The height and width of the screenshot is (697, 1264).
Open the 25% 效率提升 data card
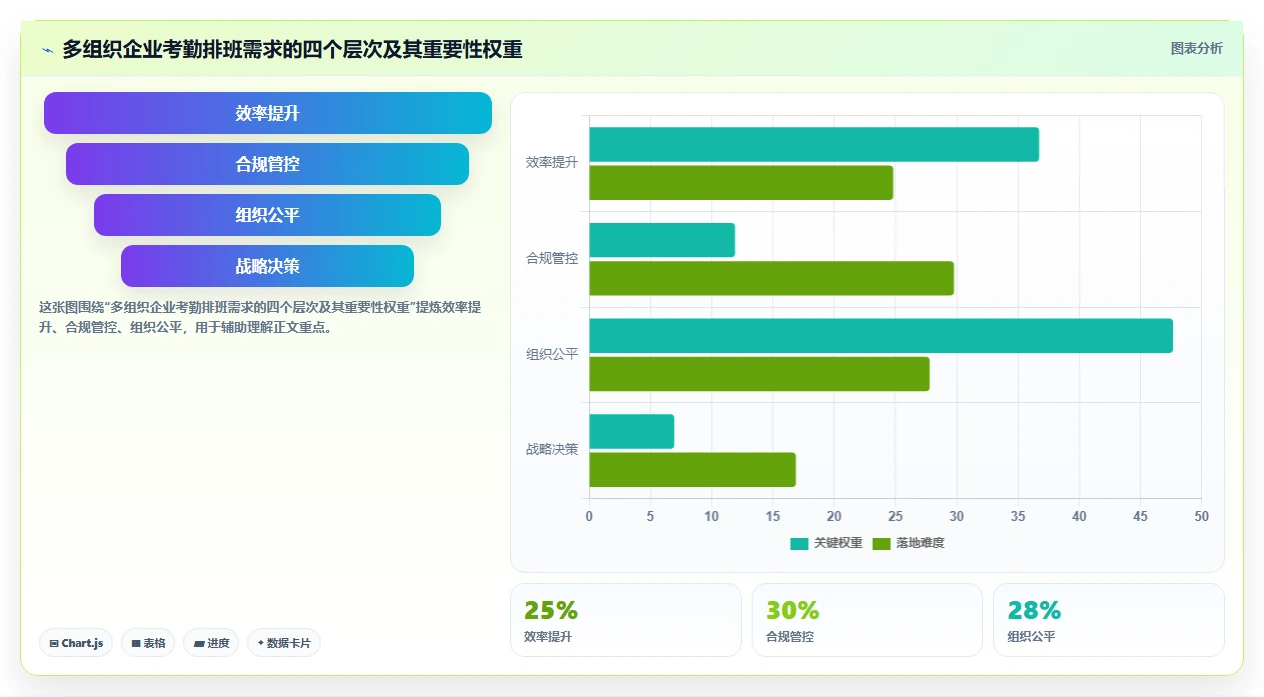(626, 620)
